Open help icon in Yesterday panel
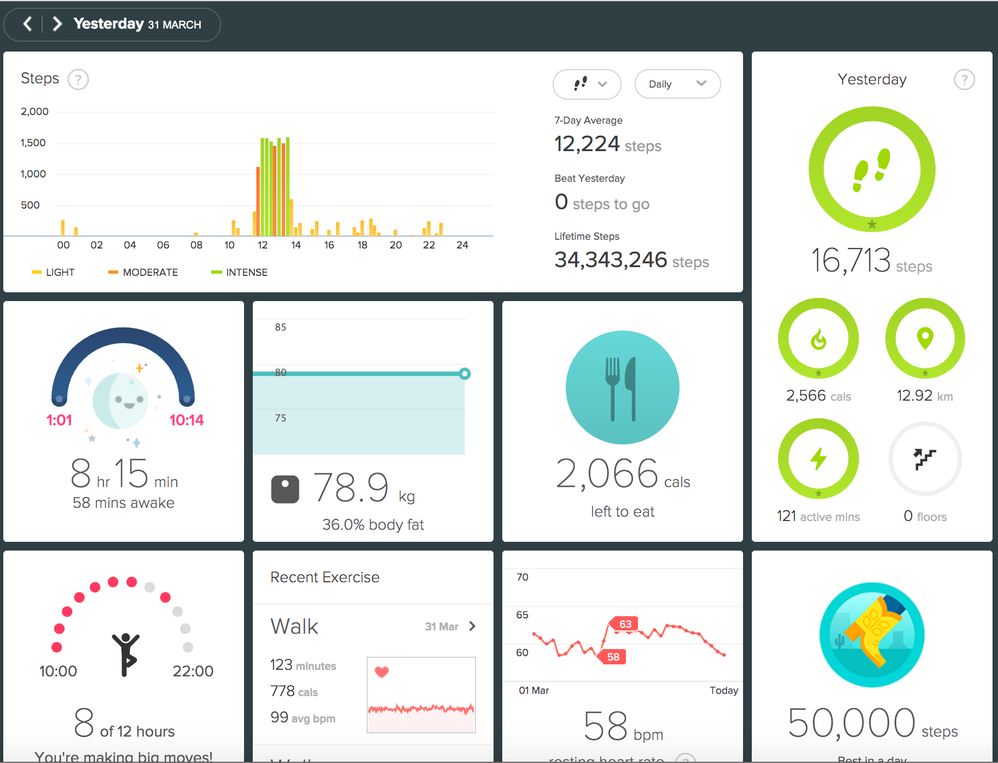Image resolution: width=998 pixels, height=763 pixels. [x=964, y=79]
